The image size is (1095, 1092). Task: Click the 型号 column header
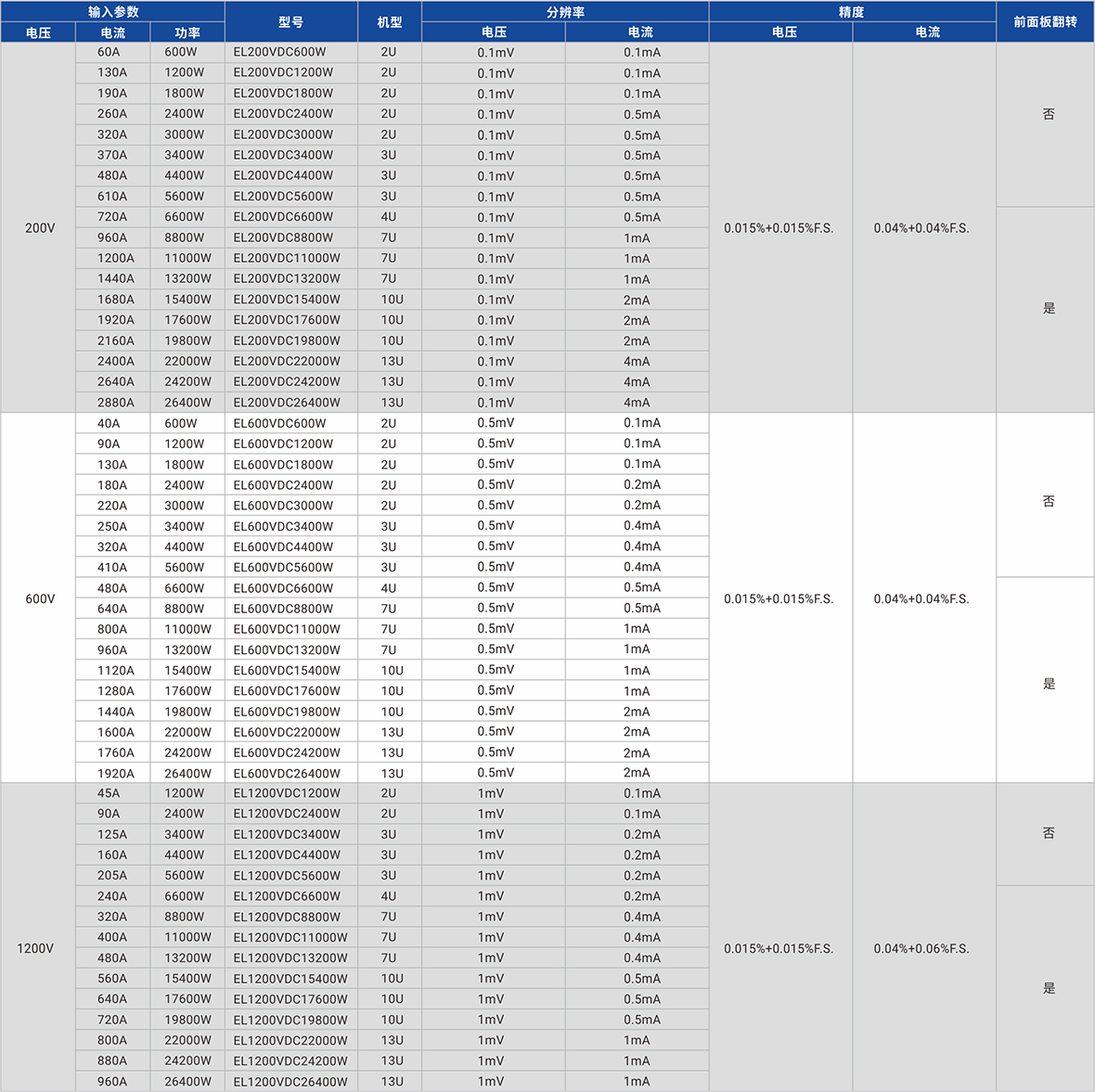pos(290,22)
